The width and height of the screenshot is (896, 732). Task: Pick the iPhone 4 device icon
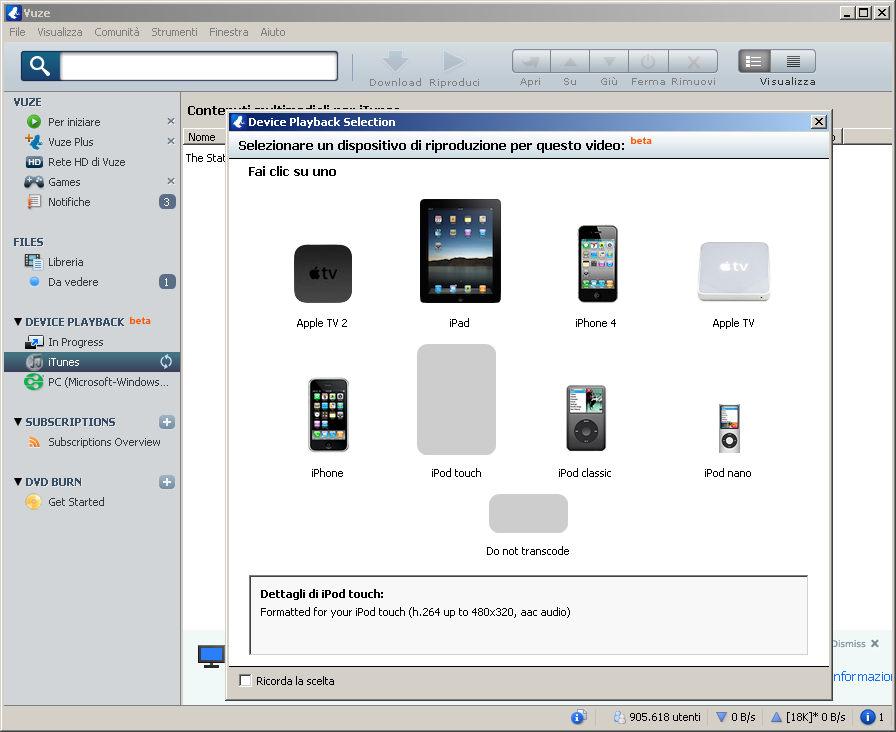tap(597, 263)
